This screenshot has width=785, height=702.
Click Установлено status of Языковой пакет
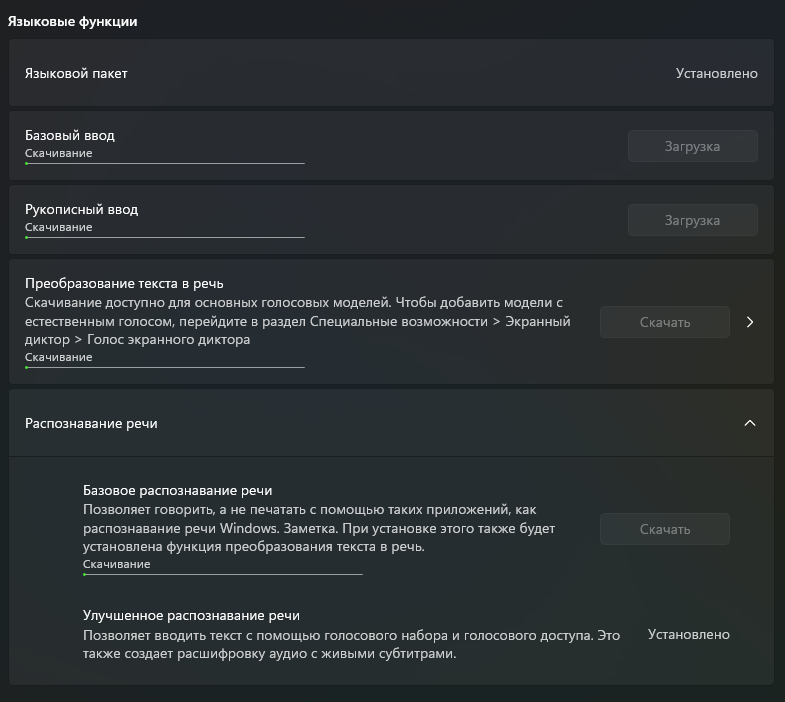click(x=716, y=74)
